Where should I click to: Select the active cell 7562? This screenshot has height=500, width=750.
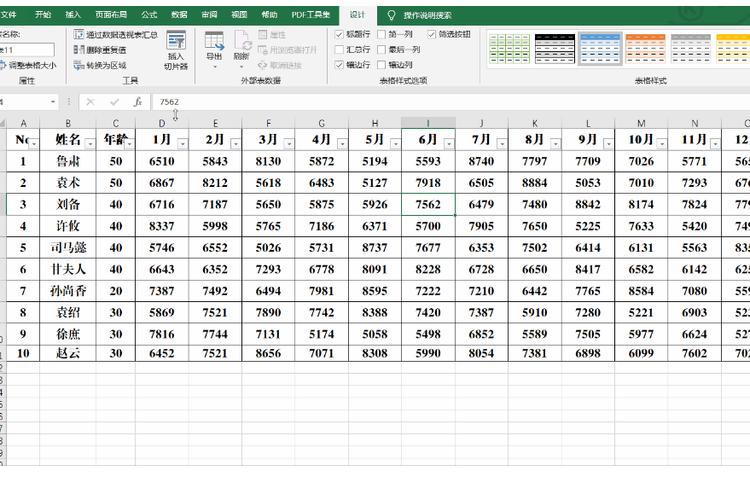tap(428, 204)
